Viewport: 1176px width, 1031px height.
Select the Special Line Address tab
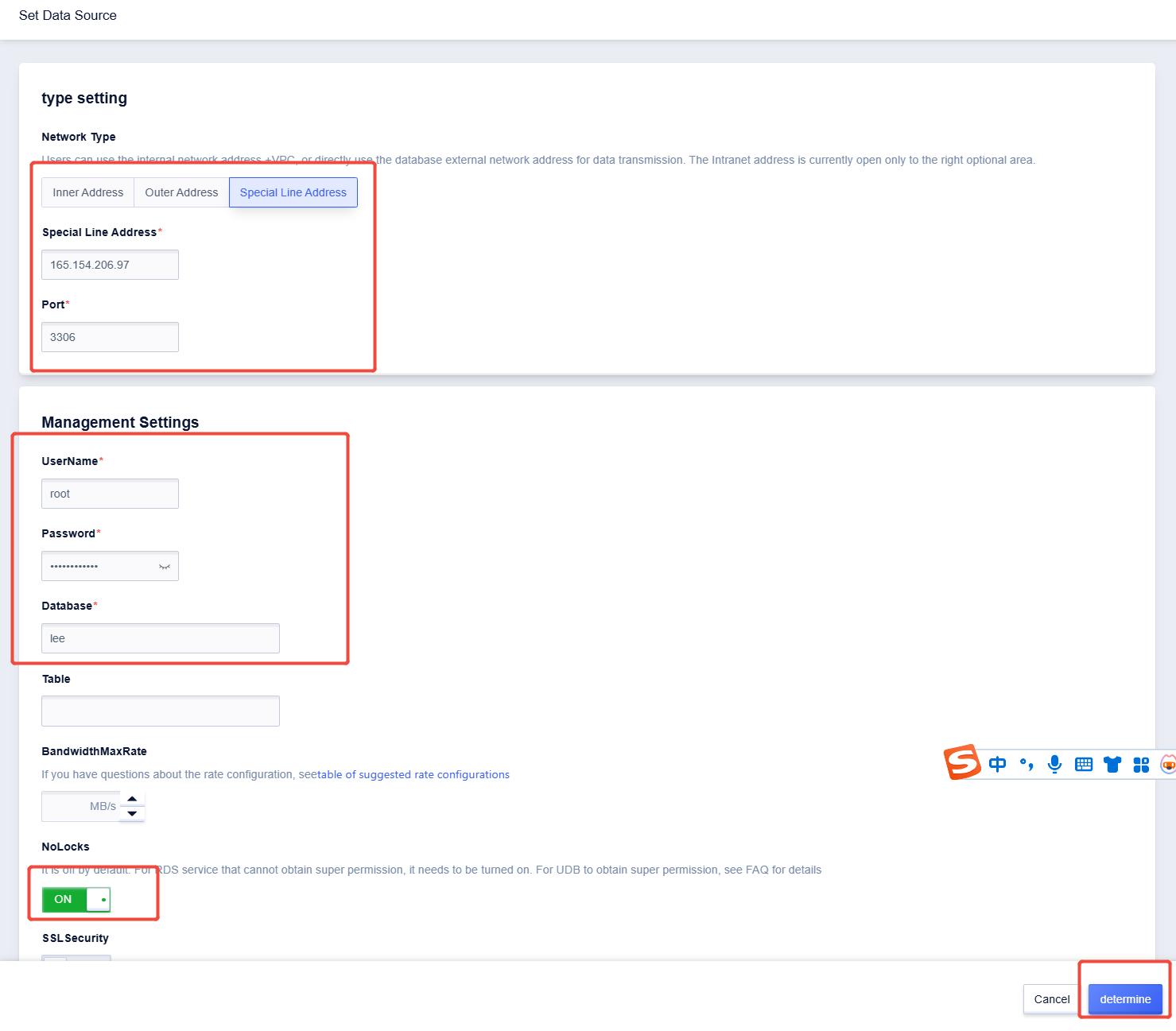click(x=293, y=192)
